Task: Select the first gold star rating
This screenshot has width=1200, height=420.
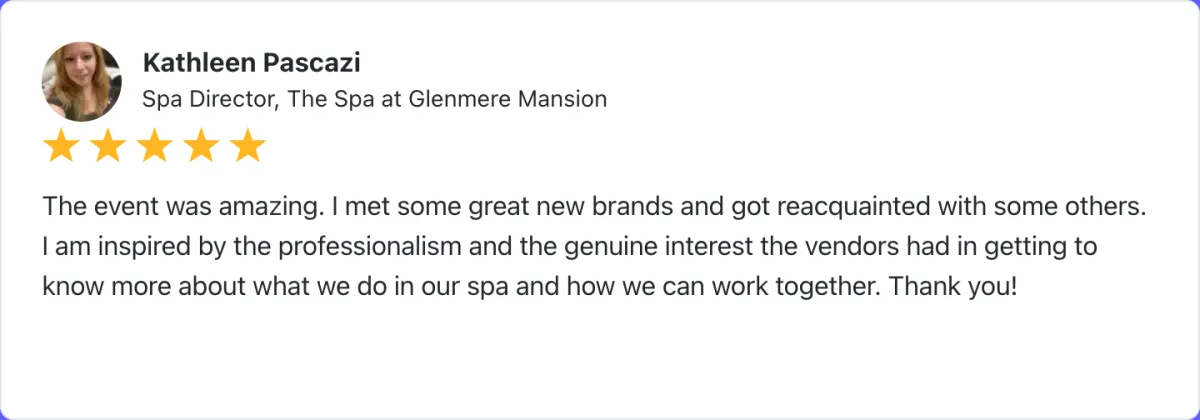Action: pyautogui.click(x=60, y=147)
